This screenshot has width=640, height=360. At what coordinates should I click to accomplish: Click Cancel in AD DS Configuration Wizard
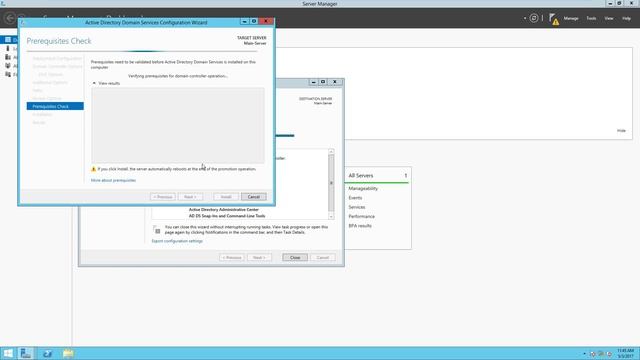click(253, 197)
